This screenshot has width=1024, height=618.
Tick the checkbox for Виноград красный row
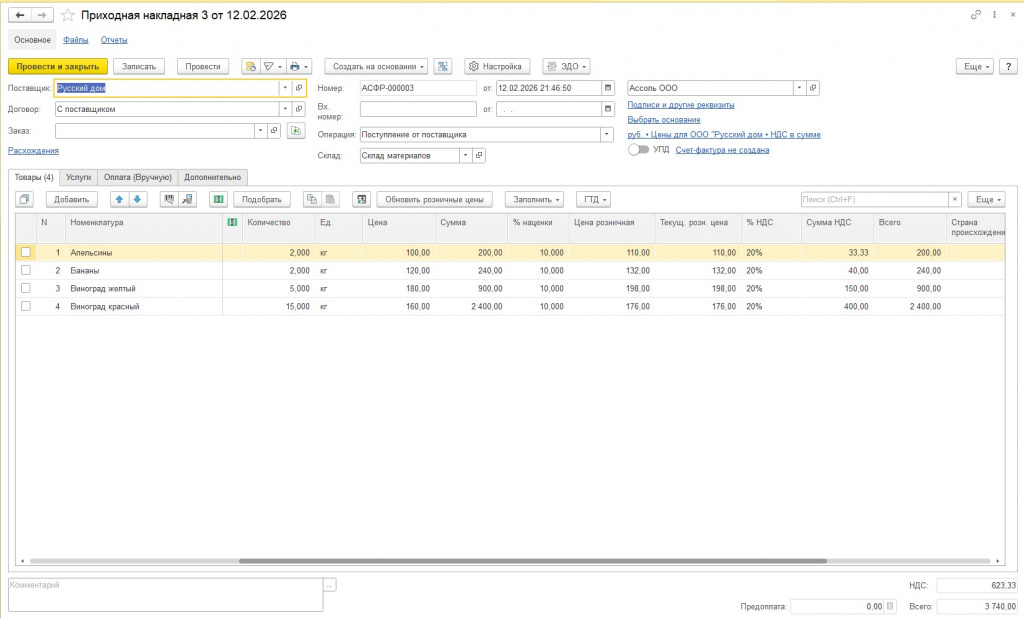point(26,307)
